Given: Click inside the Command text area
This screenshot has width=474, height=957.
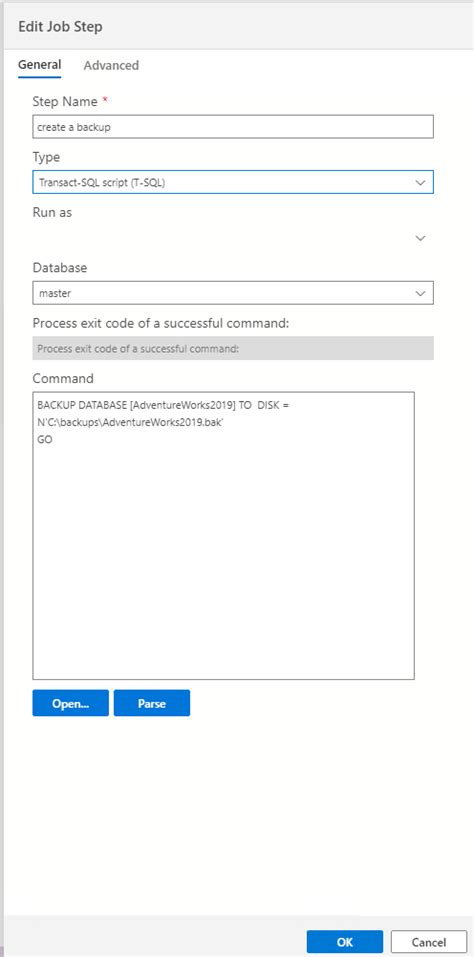Looking at the screenshot, I should [x=223, y=535].
